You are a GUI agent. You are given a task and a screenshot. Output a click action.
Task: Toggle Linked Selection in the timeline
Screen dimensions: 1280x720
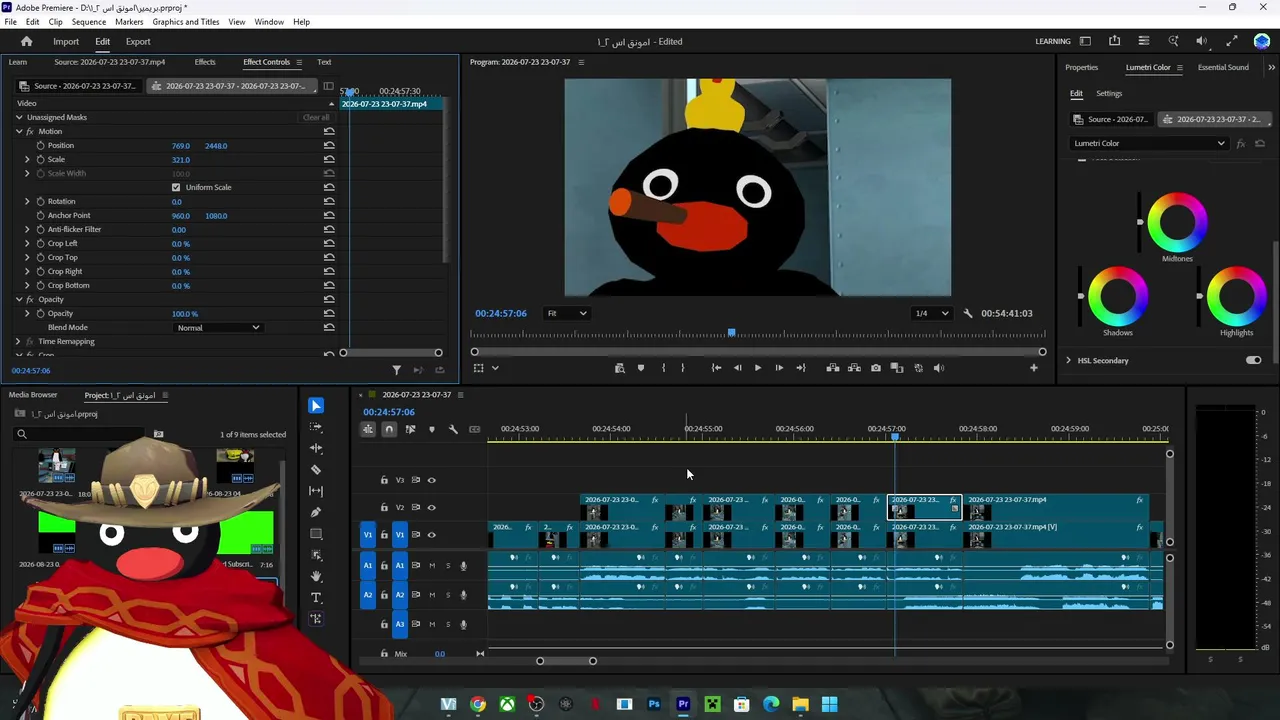click(x=410, y=429)
